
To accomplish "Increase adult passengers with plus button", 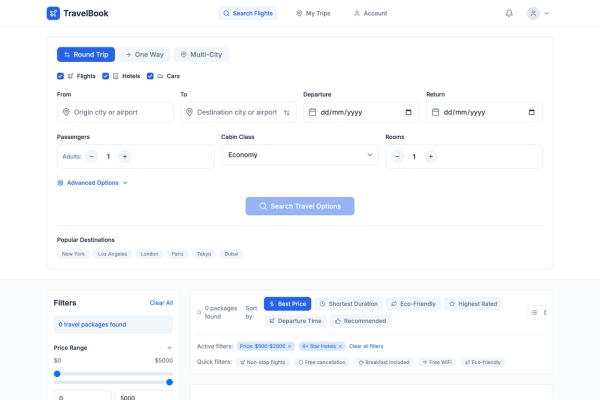I will (x=125, y=157).
